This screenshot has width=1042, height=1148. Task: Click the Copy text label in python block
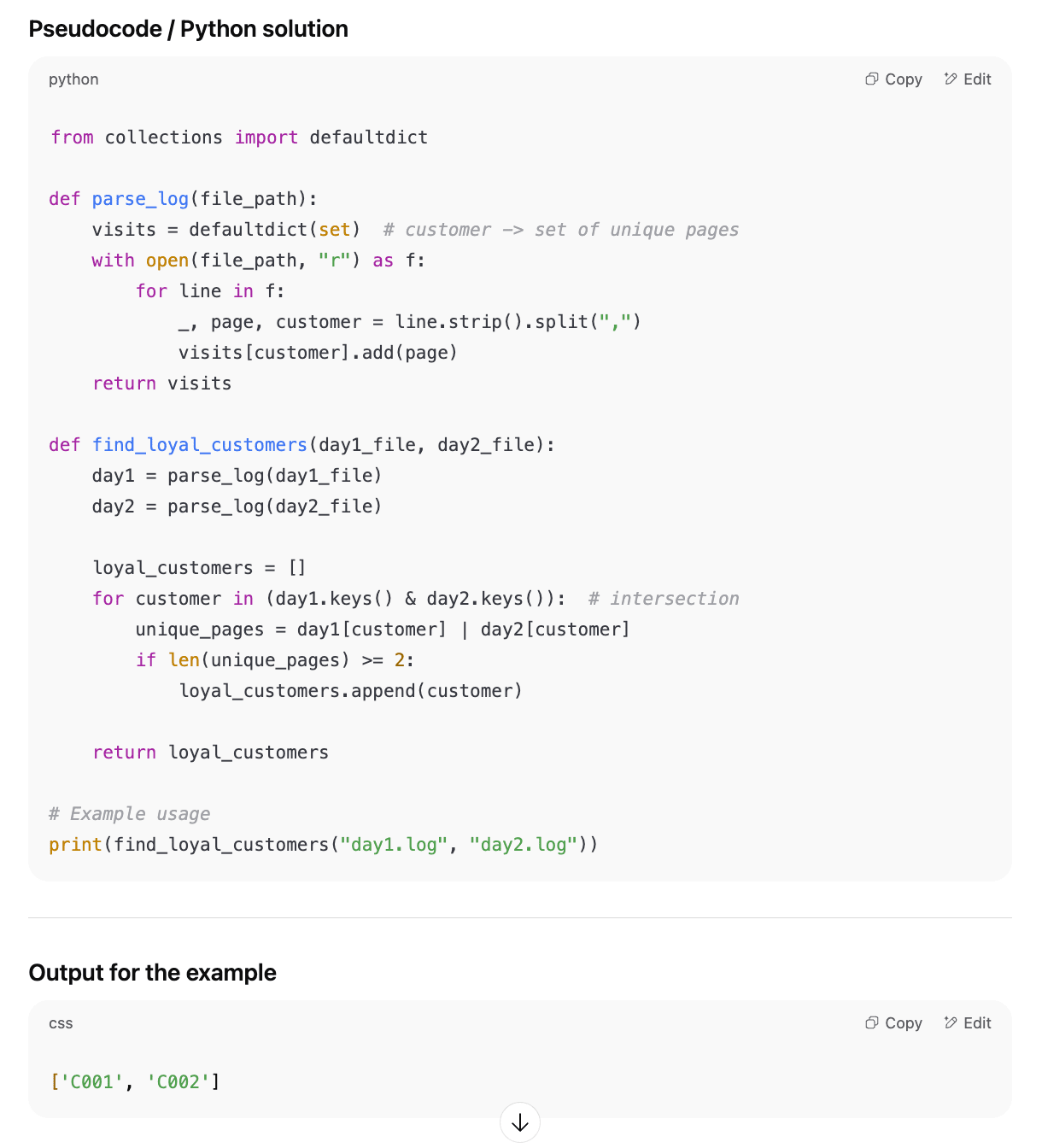tap(904, 79)
